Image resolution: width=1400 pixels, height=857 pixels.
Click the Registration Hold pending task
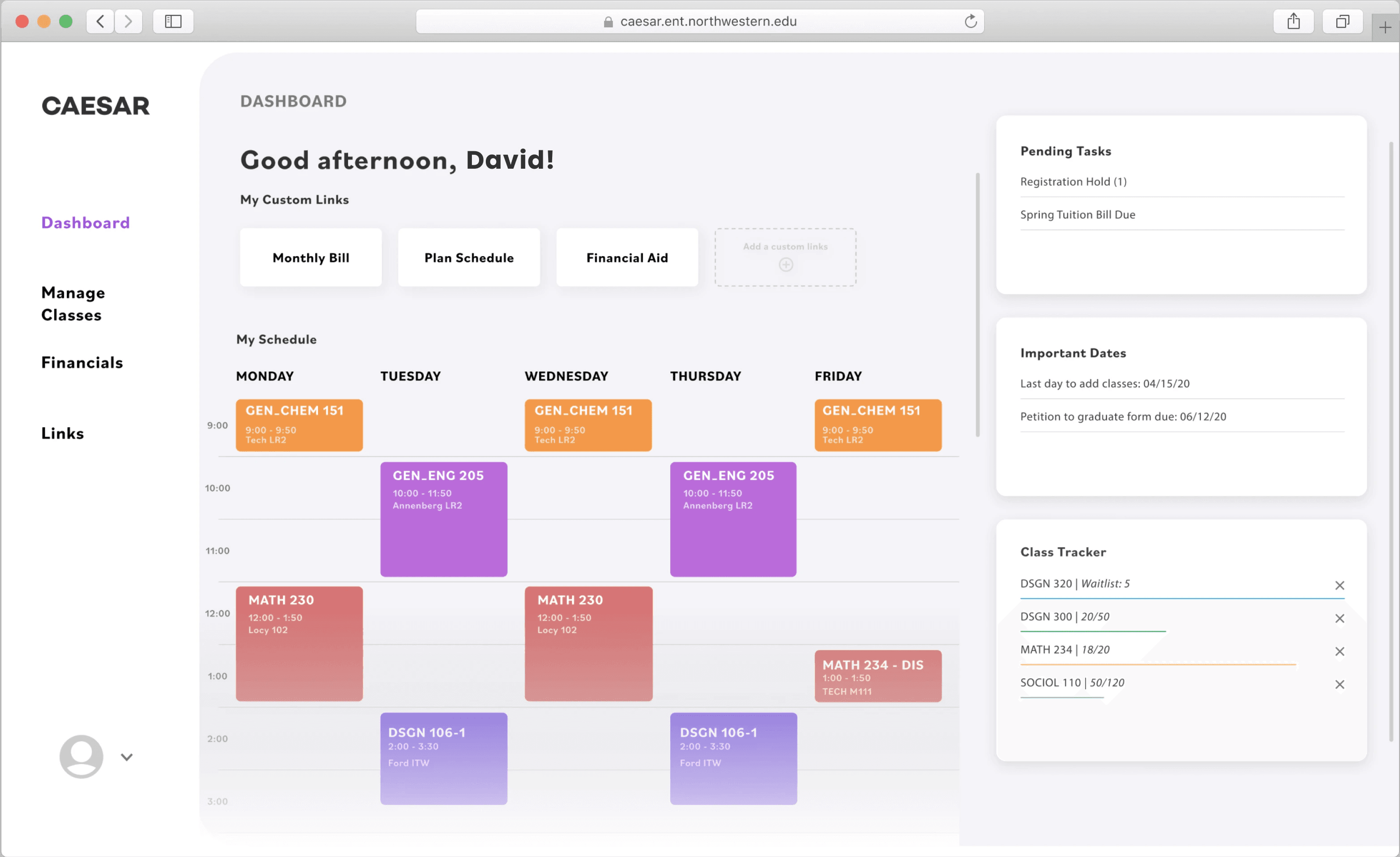click(x=1073, y=182)
